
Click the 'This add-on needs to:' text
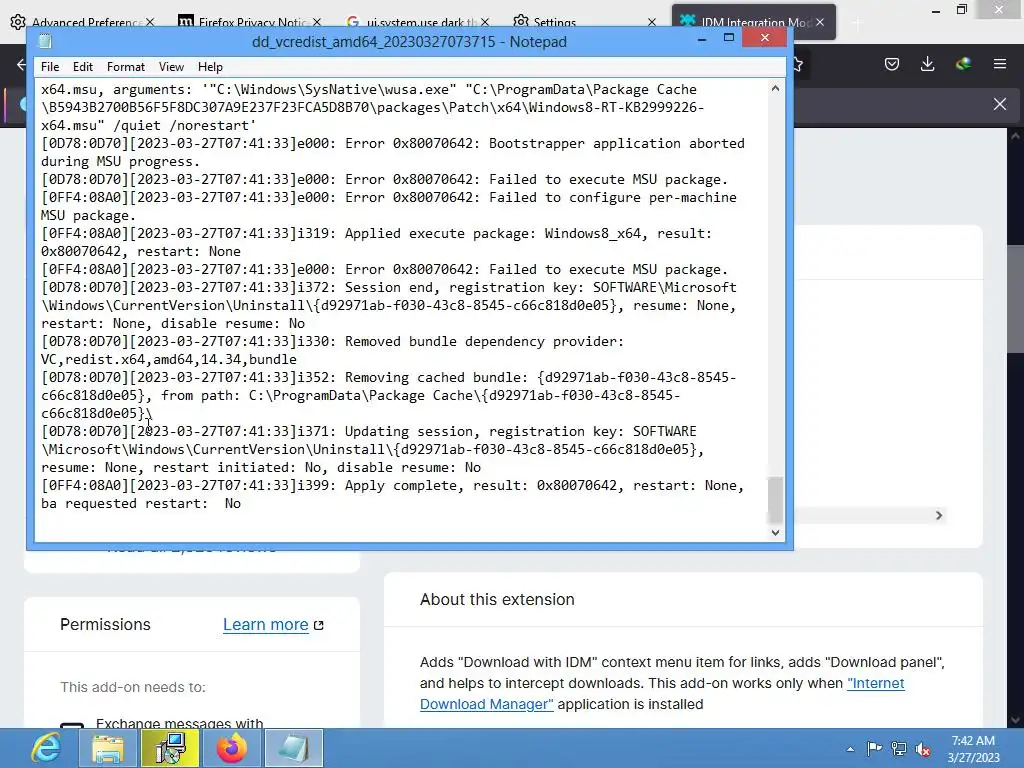coord(133,687)
